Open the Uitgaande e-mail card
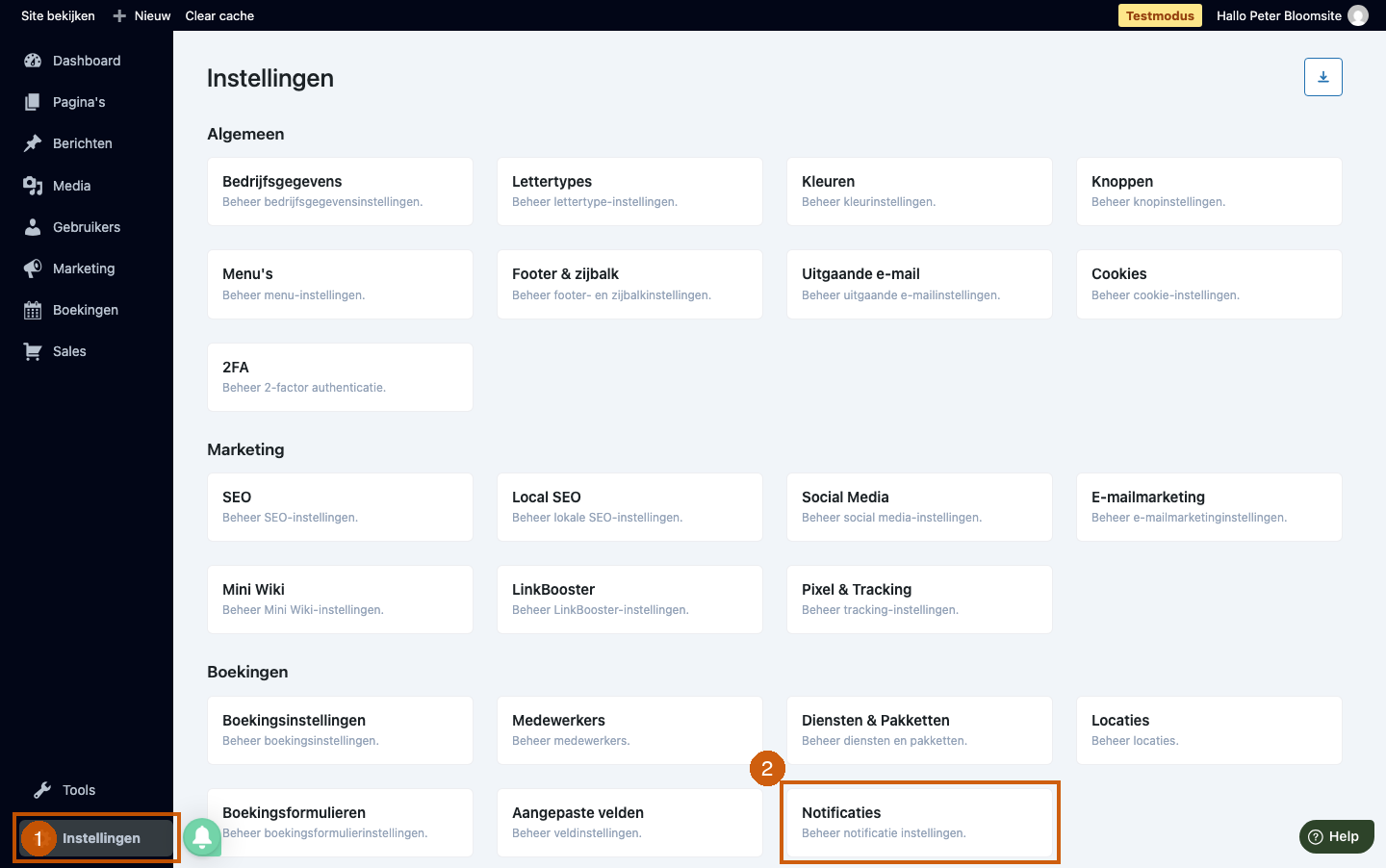This screenshot has width=1386, height=868. point(919,284)
